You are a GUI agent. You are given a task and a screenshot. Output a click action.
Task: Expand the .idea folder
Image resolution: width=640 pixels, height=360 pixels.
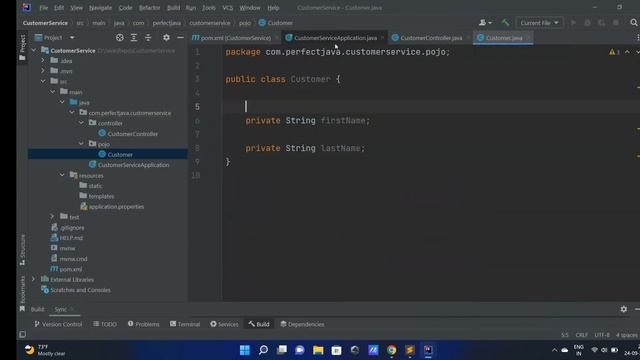43,60
